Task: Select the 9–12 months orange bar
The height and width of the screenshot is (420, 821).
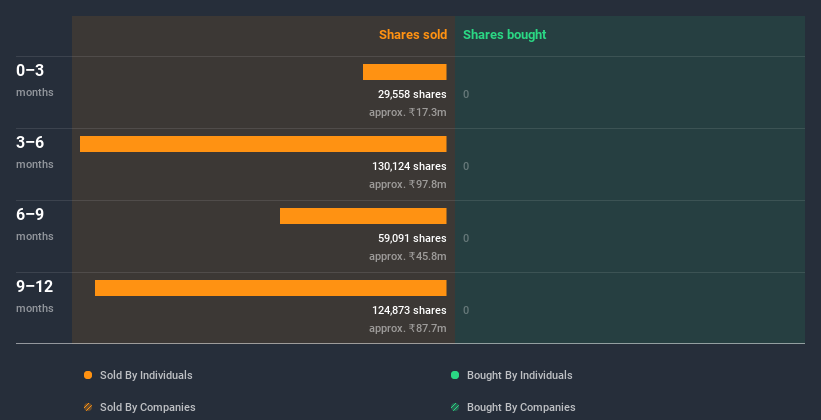Action: coord(271,288)
